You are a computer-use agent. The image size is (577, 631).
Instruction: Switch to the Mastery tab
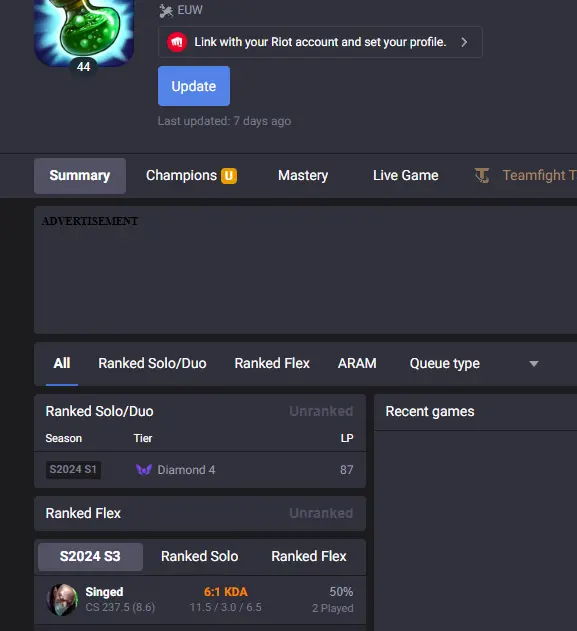tap(303, 175)
